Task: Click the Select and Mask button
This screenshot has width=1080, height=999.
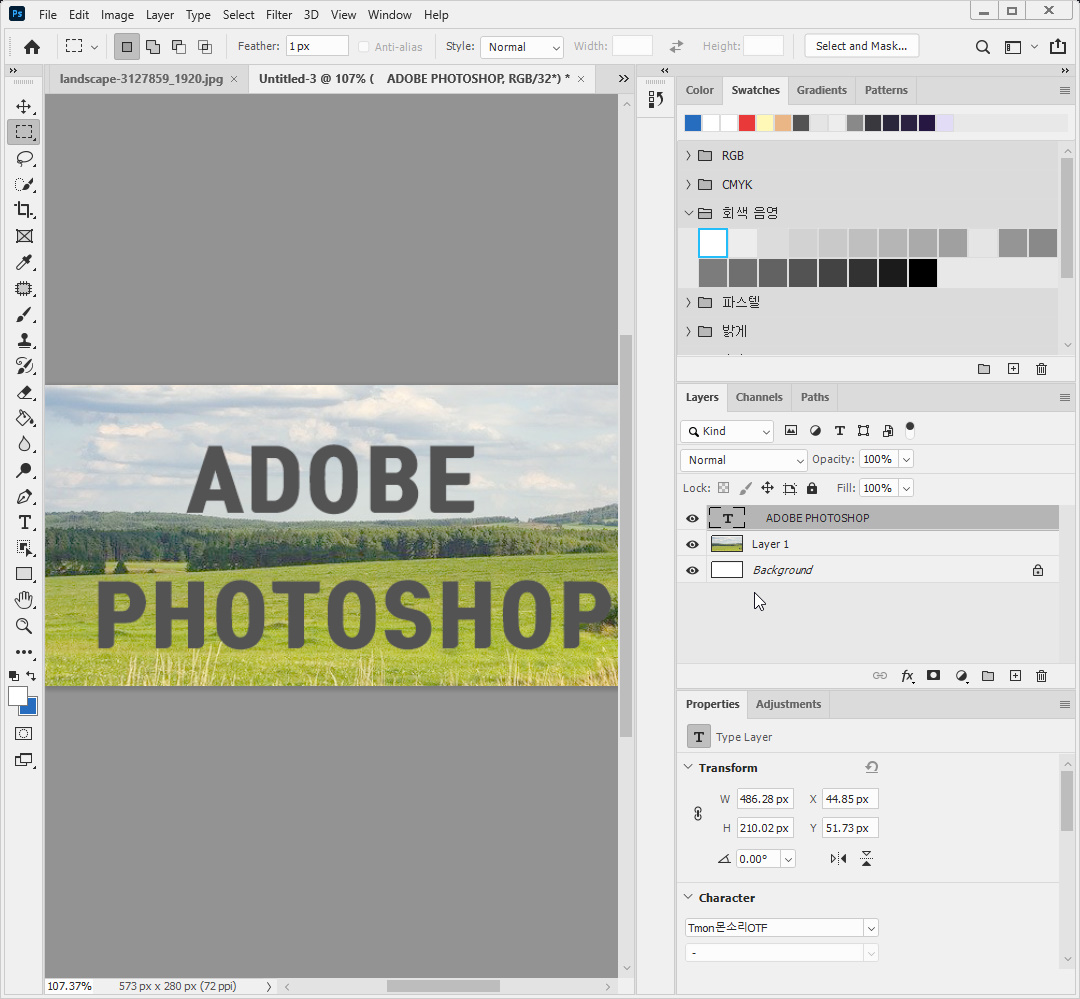Action: (x=861, y=46)
